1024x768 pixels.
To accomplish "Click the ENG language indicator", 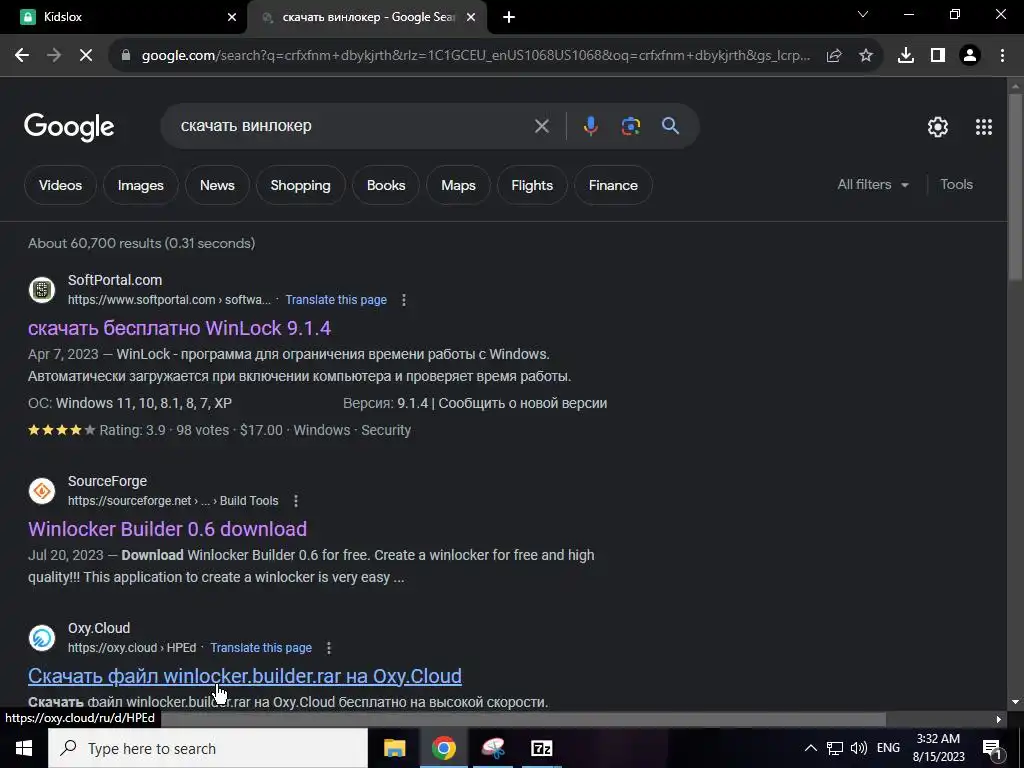I will pyautogui.click(x=888, y=748).
